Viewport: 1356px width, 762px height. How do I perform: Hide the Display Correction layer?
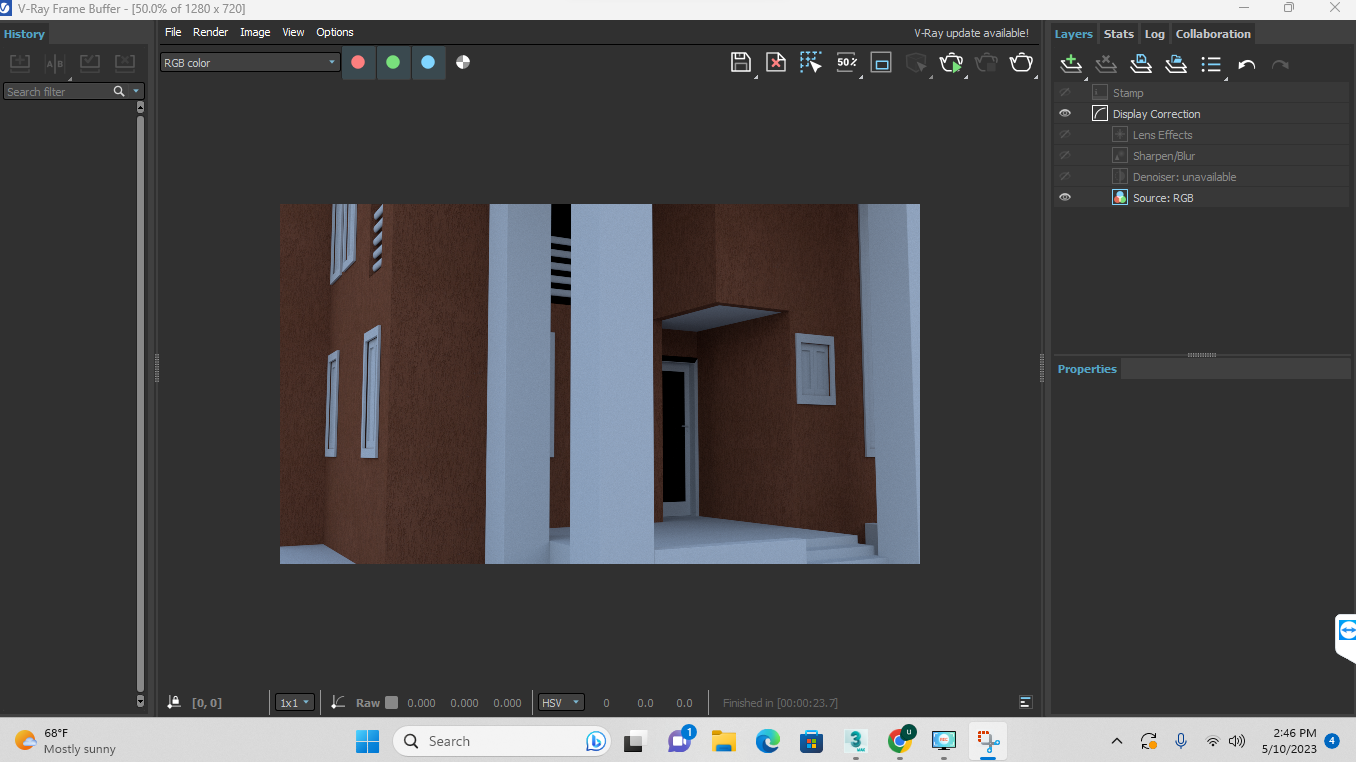coord(1065,113)
